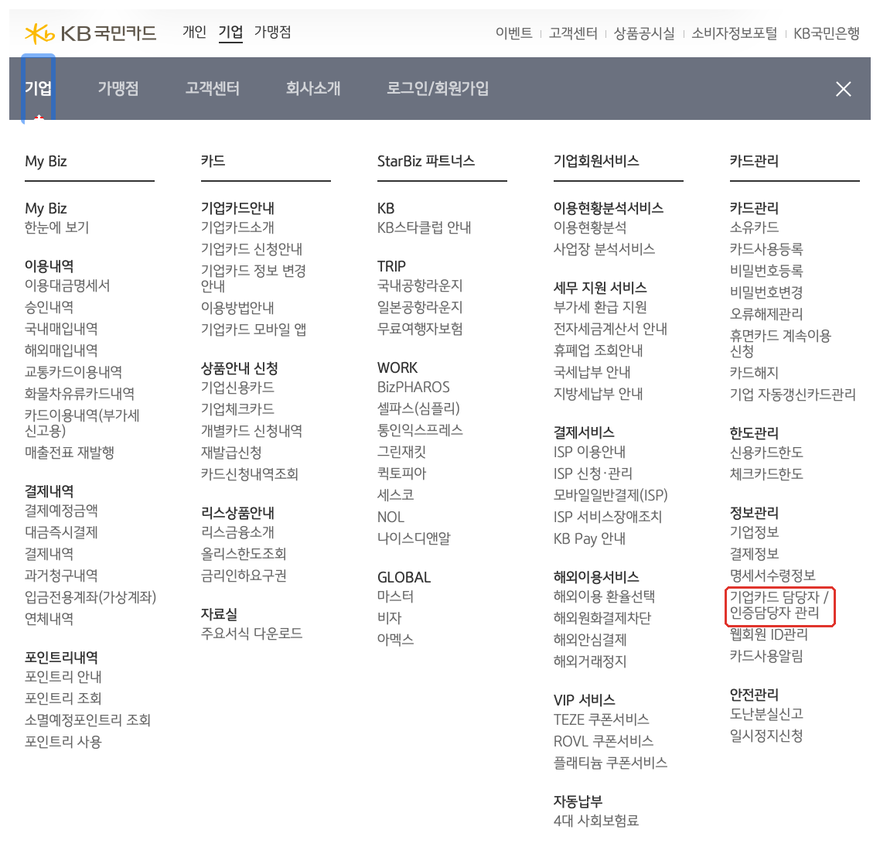The height and width of the screenshot is (854, 880).
Task: Go to KB국민은행 link
Action: [x=826, y=33]
